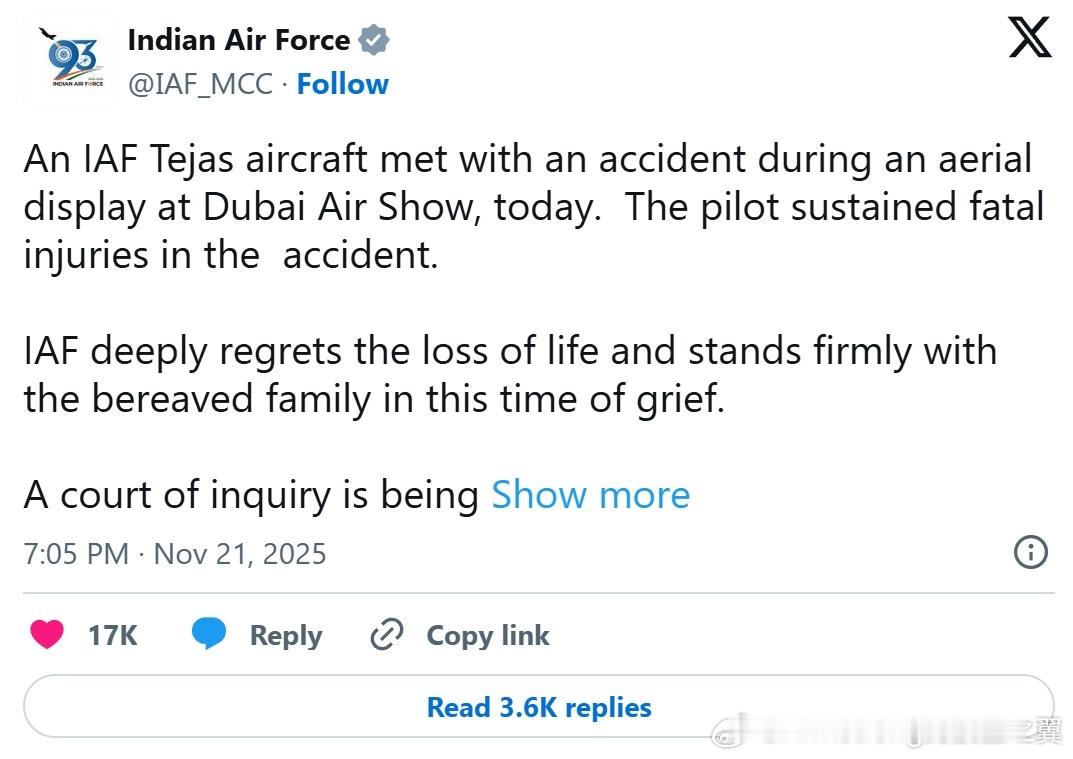Like the post with the heart icon
This screenshot has width=1073, height=759.
click(47, 635)
